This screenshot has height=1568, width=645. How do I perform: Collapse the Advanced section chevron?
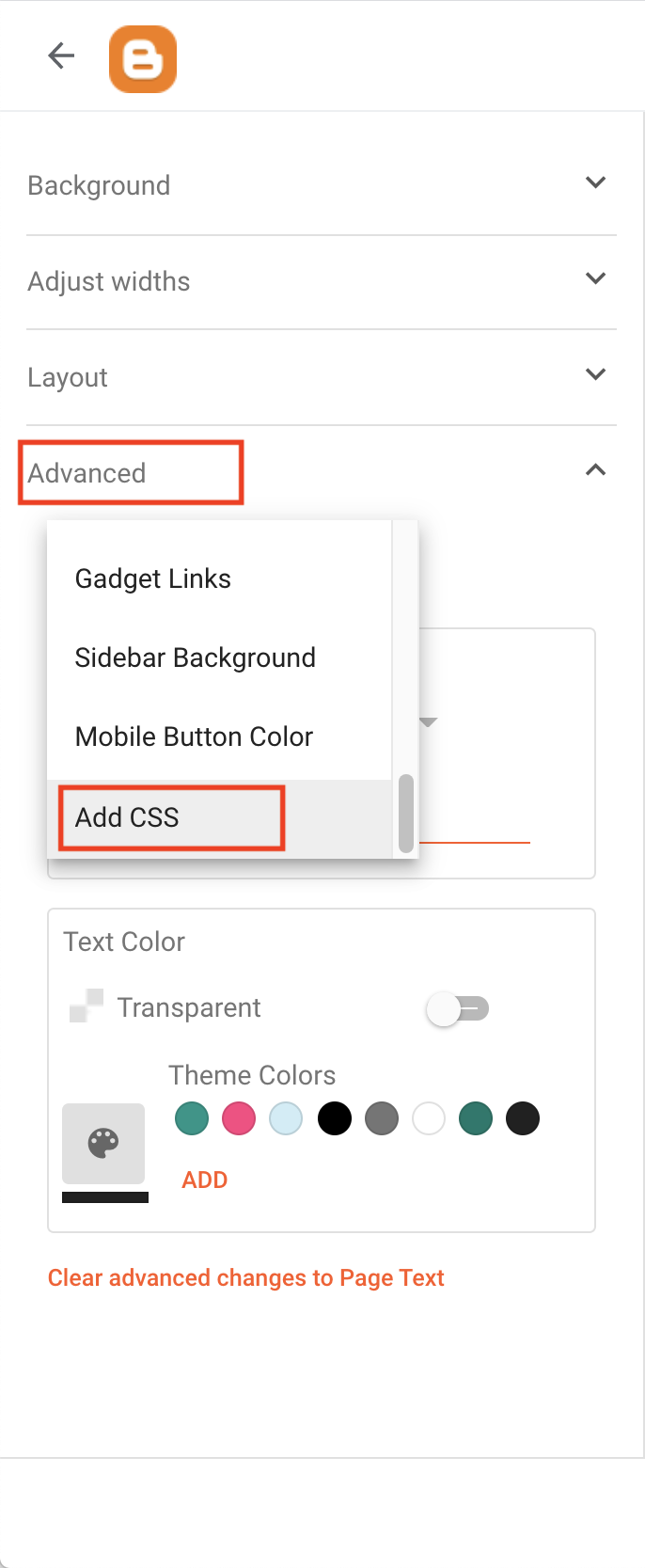[595, 470]
